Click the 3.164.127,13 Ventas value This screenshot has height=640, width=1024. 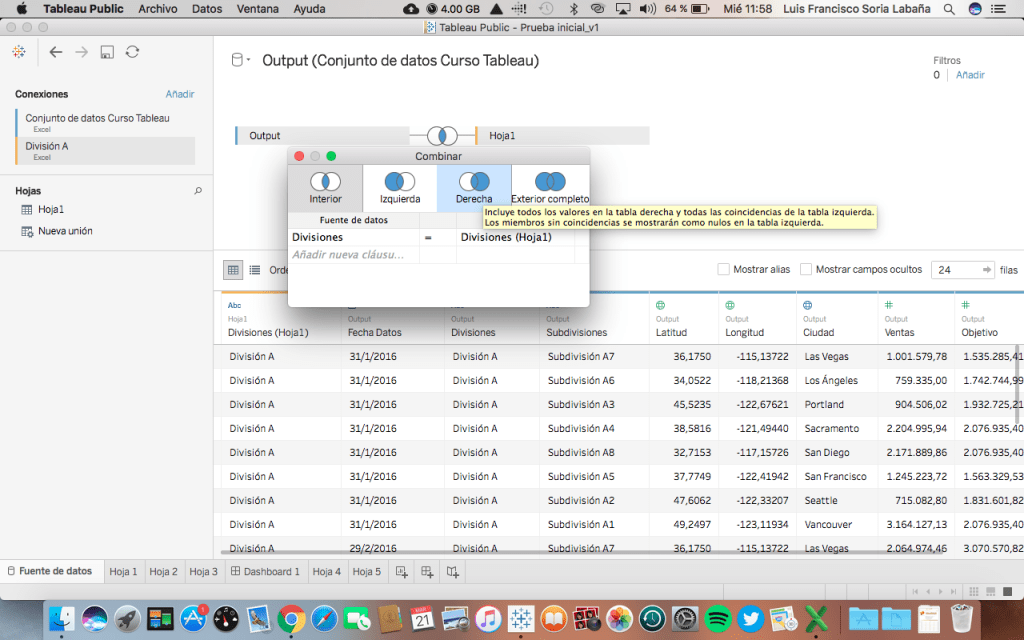click(x=916, y=524)
